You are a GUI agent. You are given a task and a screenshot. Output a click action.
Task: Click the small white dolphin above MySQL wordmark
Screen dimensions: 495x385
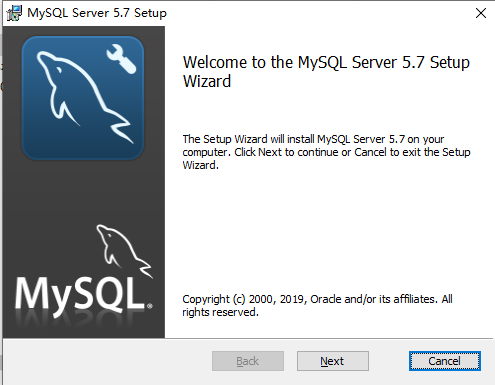[x=124, y=251]
